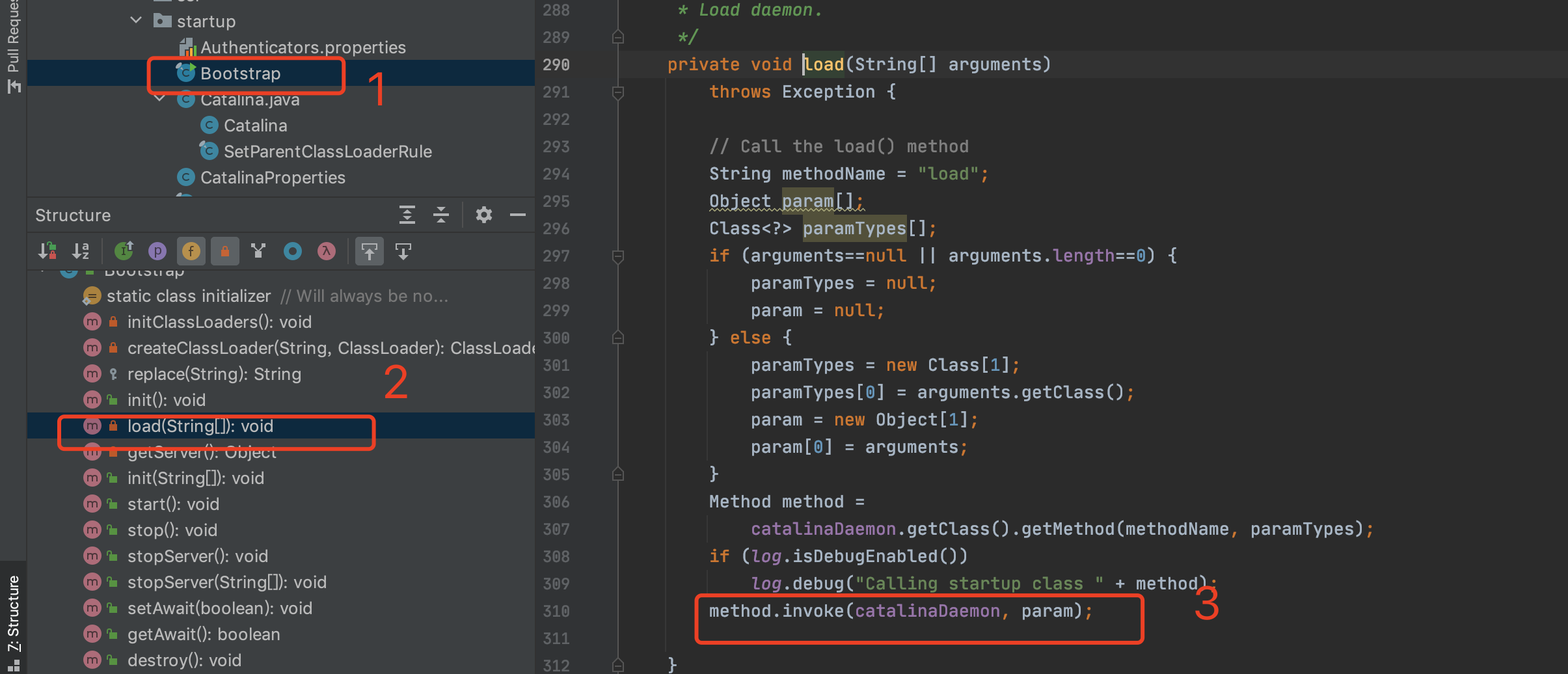The image size is (1568, 674).
Task: Fold the comment using gutter marker line 289
Action: coord(618,37)
